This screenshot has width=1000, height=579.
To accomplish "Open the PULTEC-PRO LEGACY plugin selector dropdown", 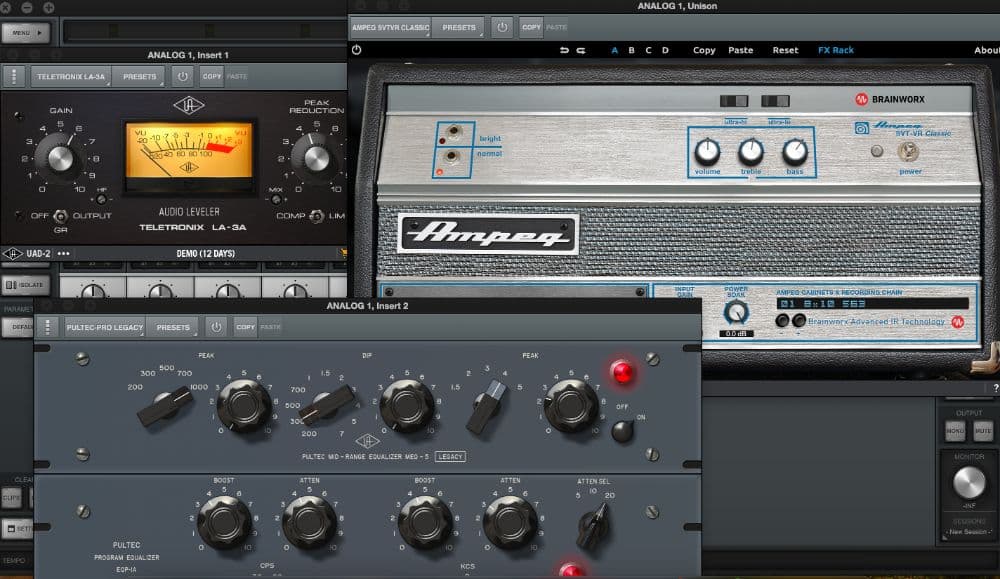I will point(105,327).
